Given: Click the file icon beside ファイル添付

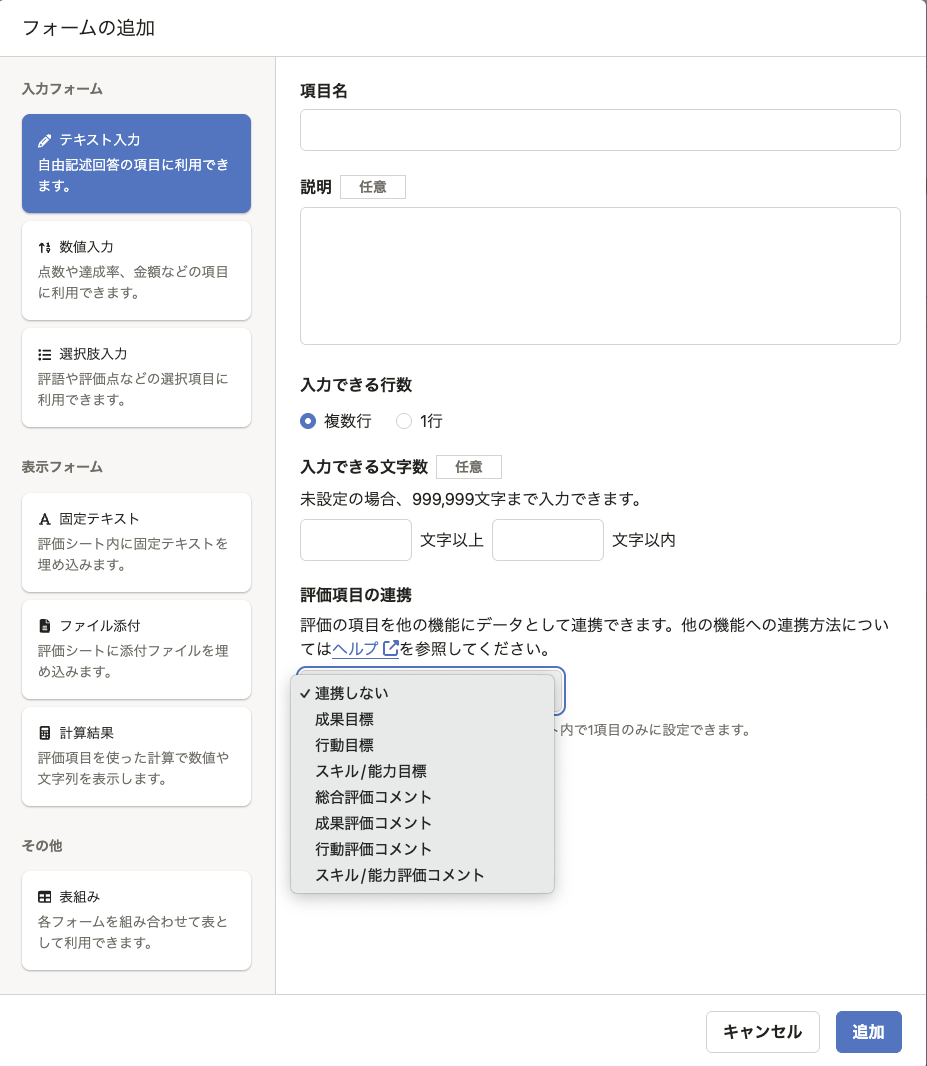Looking at the screenshot, I should point(45,626).
